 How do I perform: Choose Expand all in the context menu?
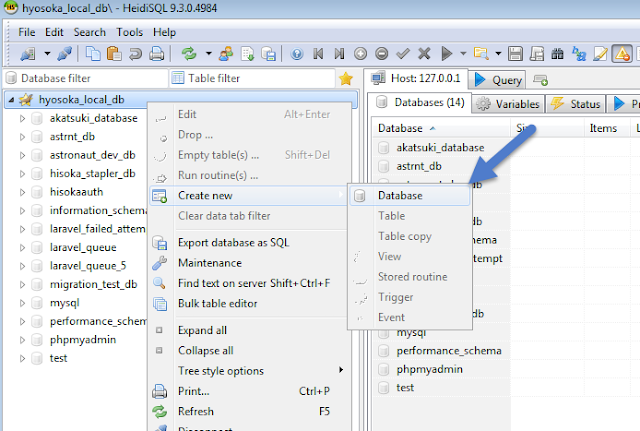[249, 330]
